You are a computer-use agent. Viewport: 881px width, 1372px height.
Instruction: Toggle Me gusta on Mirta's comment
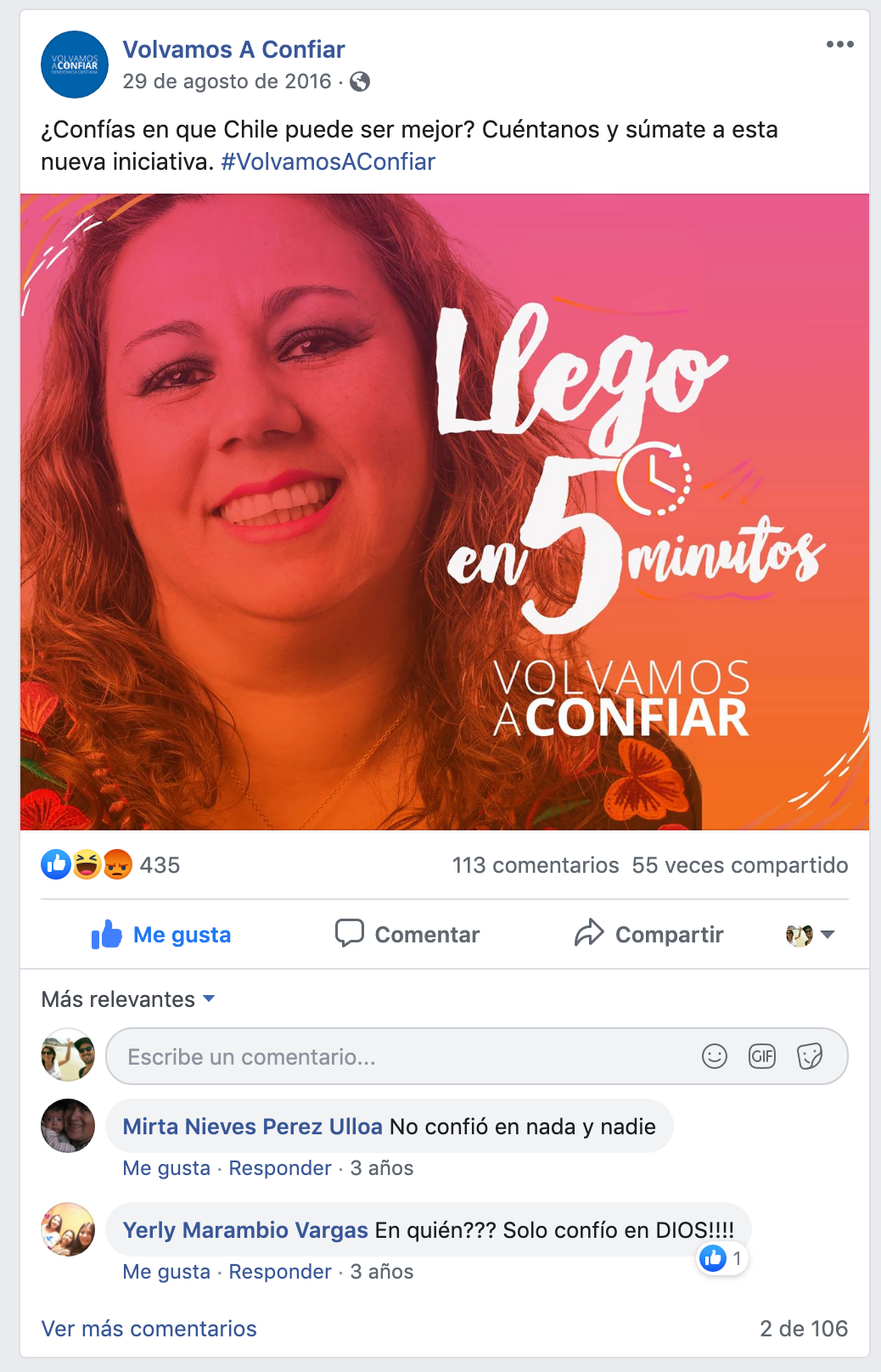166,1168
